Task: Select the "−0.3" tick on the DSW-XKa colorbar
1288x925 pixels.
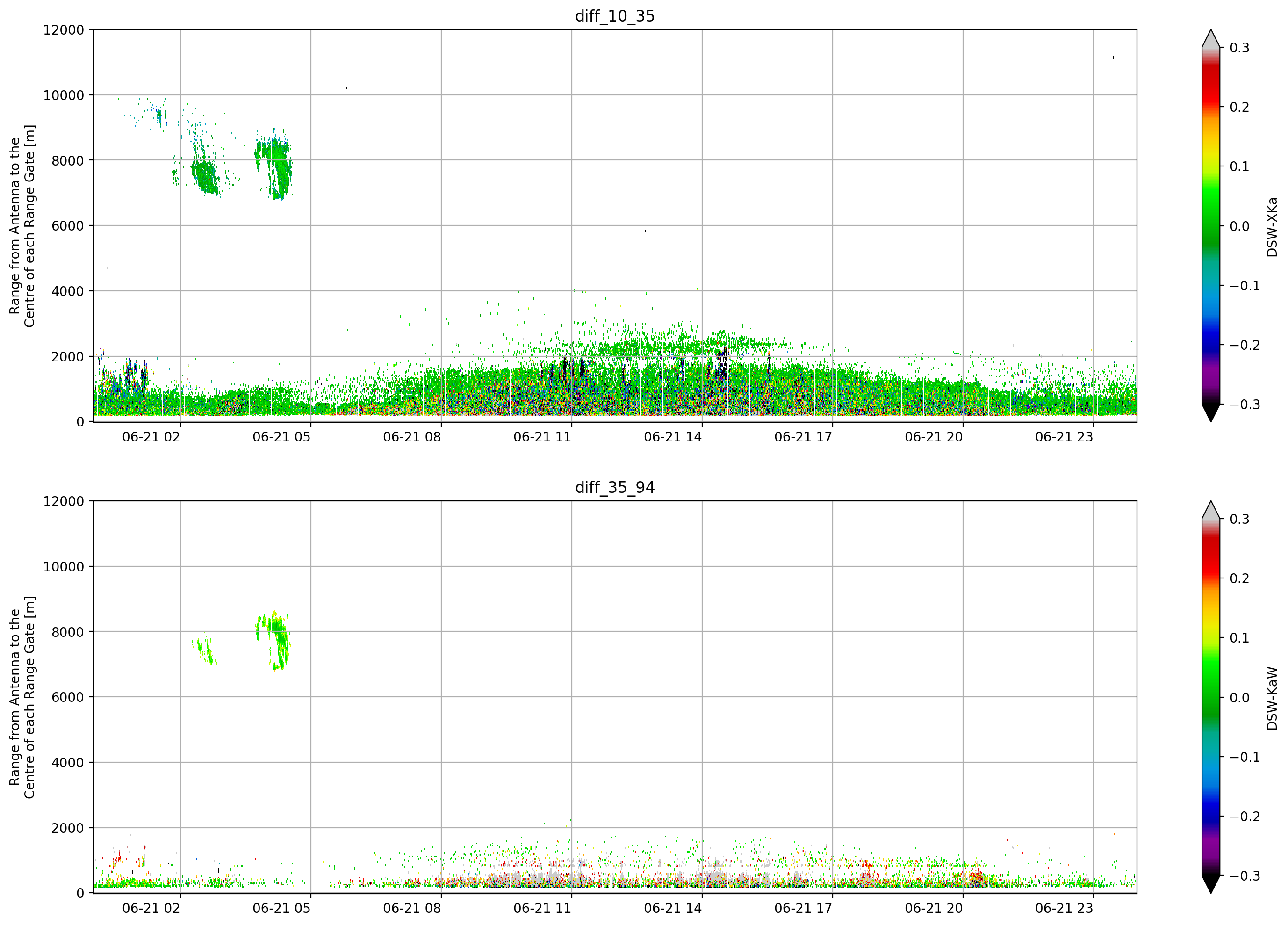Action: point(1245,405)
